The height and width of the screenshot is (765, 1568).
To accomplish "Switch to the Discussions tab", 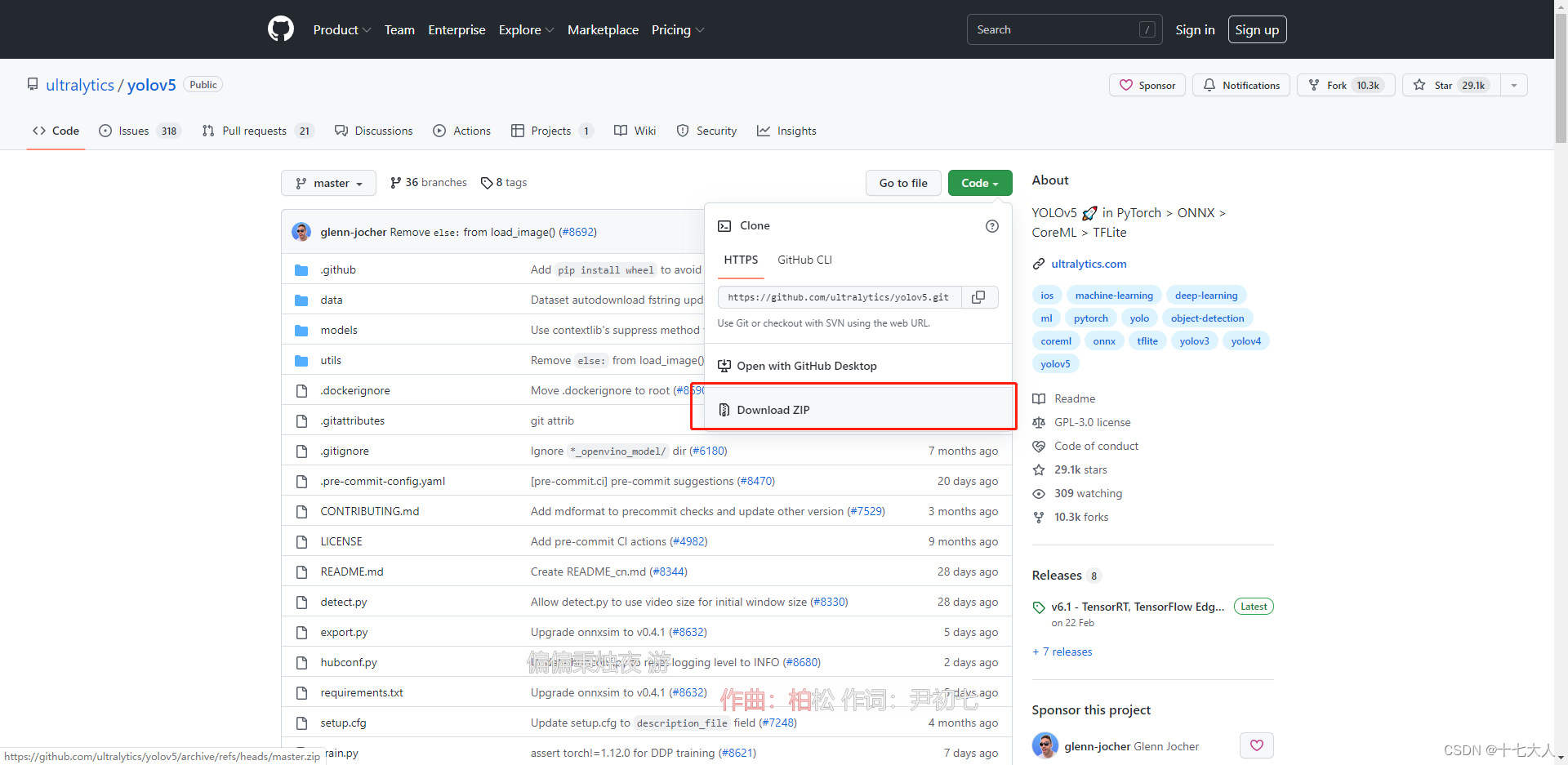I will [x=374, y=131].
